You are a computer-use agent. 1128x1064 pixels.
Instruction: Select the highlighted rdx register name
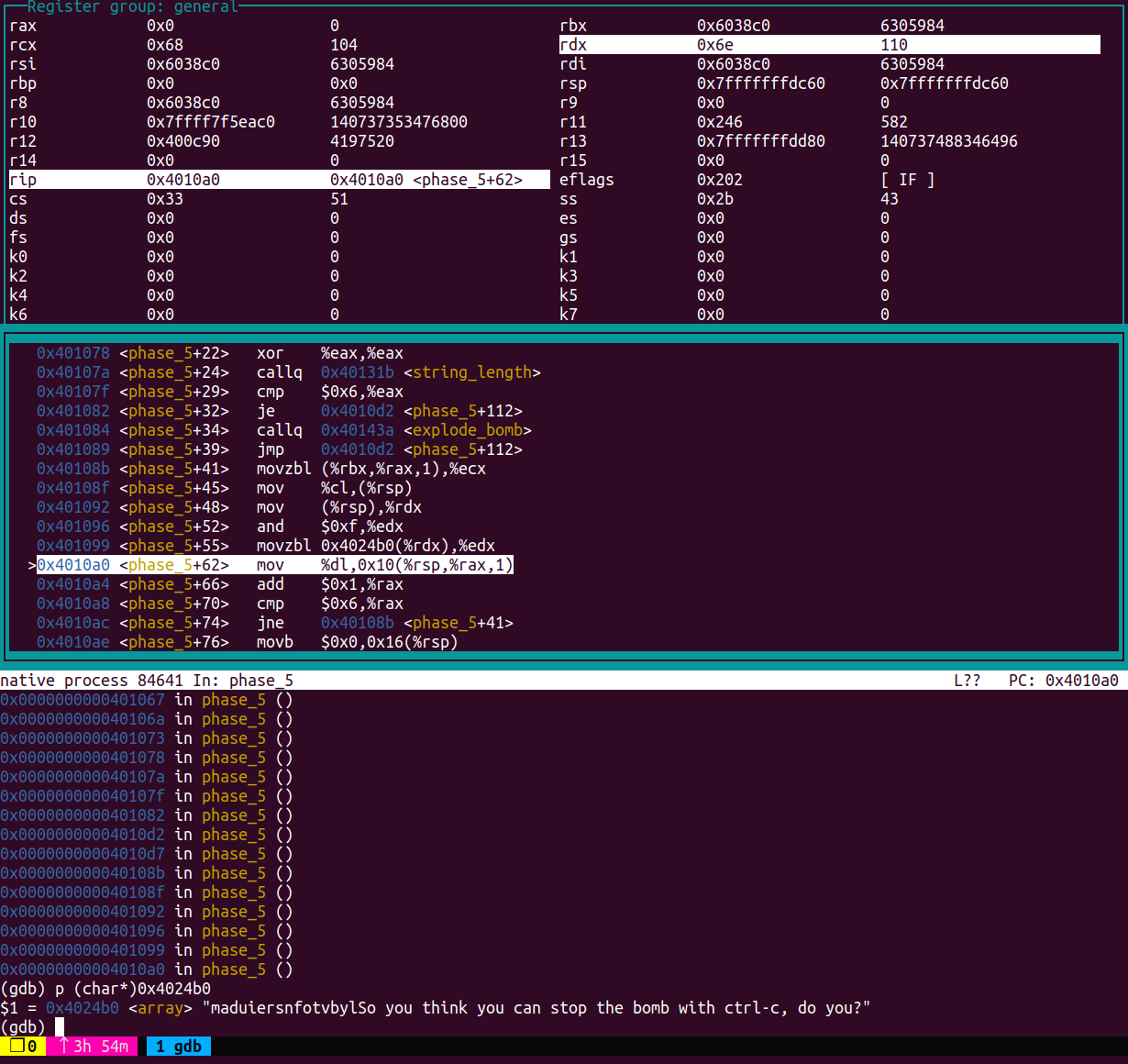tap(573, 45)
